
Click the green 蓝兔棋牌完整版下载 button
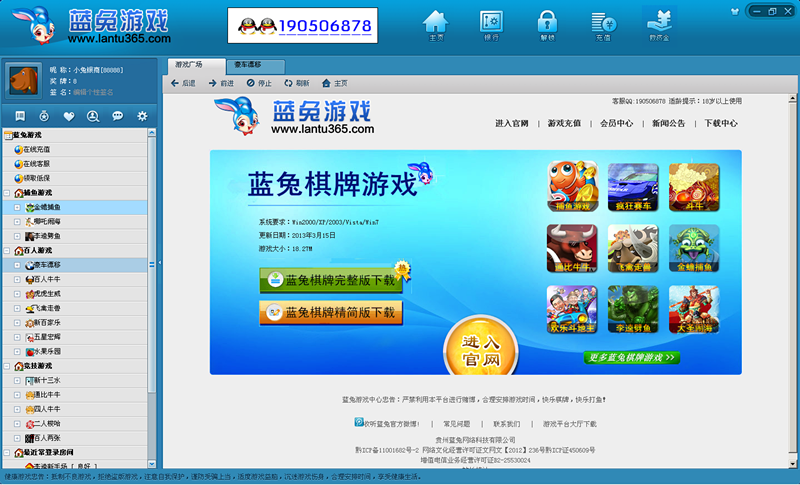tap(331, 280)
